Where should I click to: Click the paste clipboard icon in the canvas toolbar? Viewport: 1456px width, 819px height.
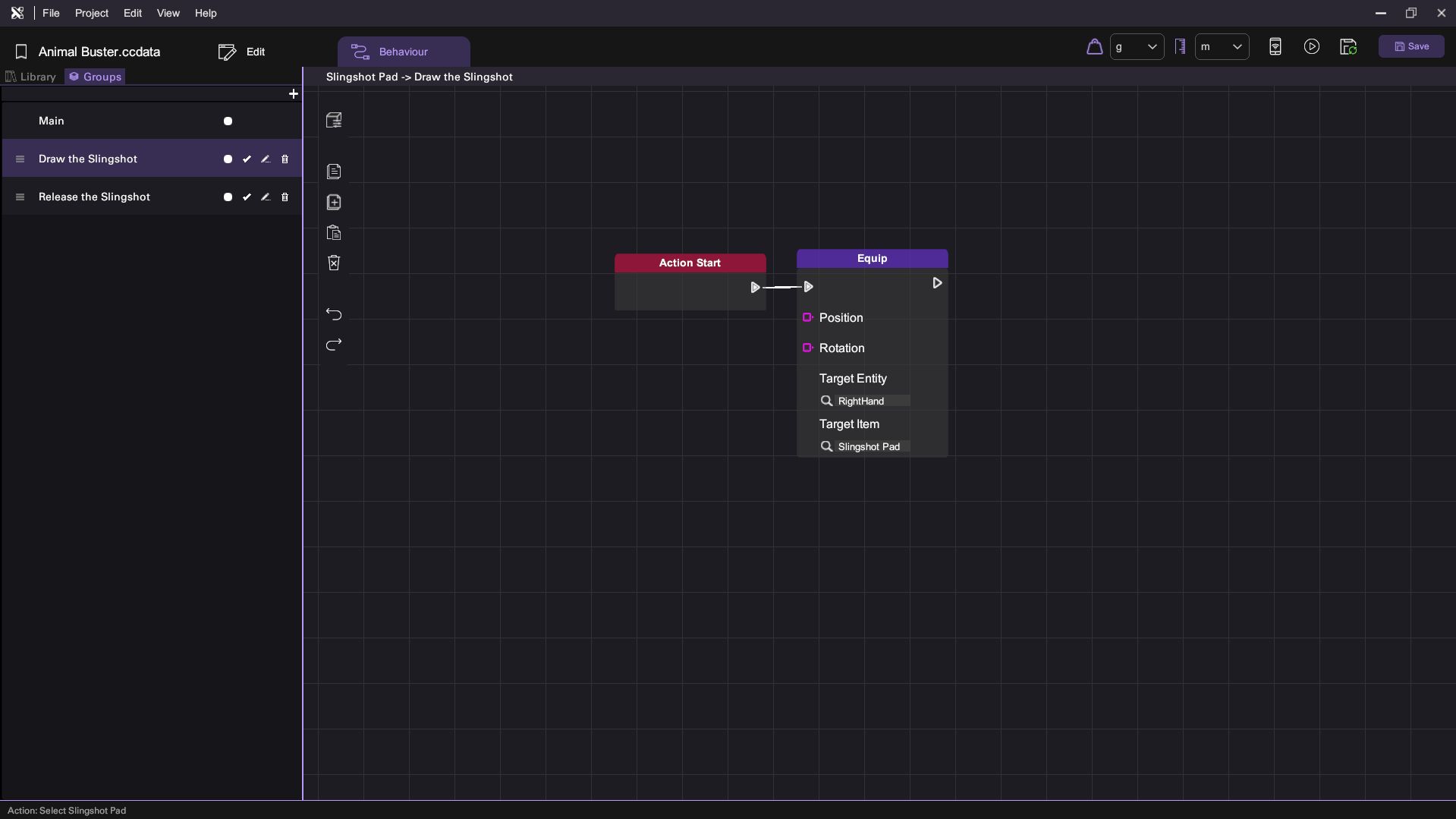[334, 233]
